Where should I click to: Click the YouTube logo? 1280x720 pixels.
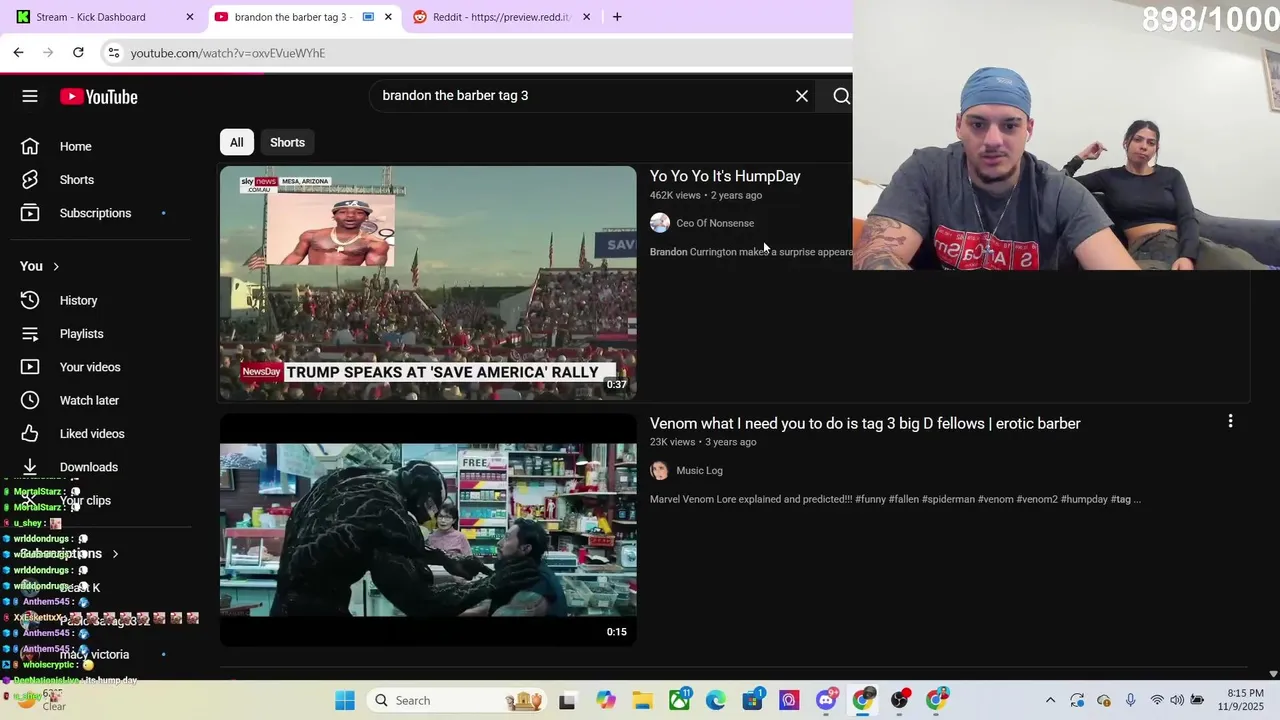pos(98,97)
